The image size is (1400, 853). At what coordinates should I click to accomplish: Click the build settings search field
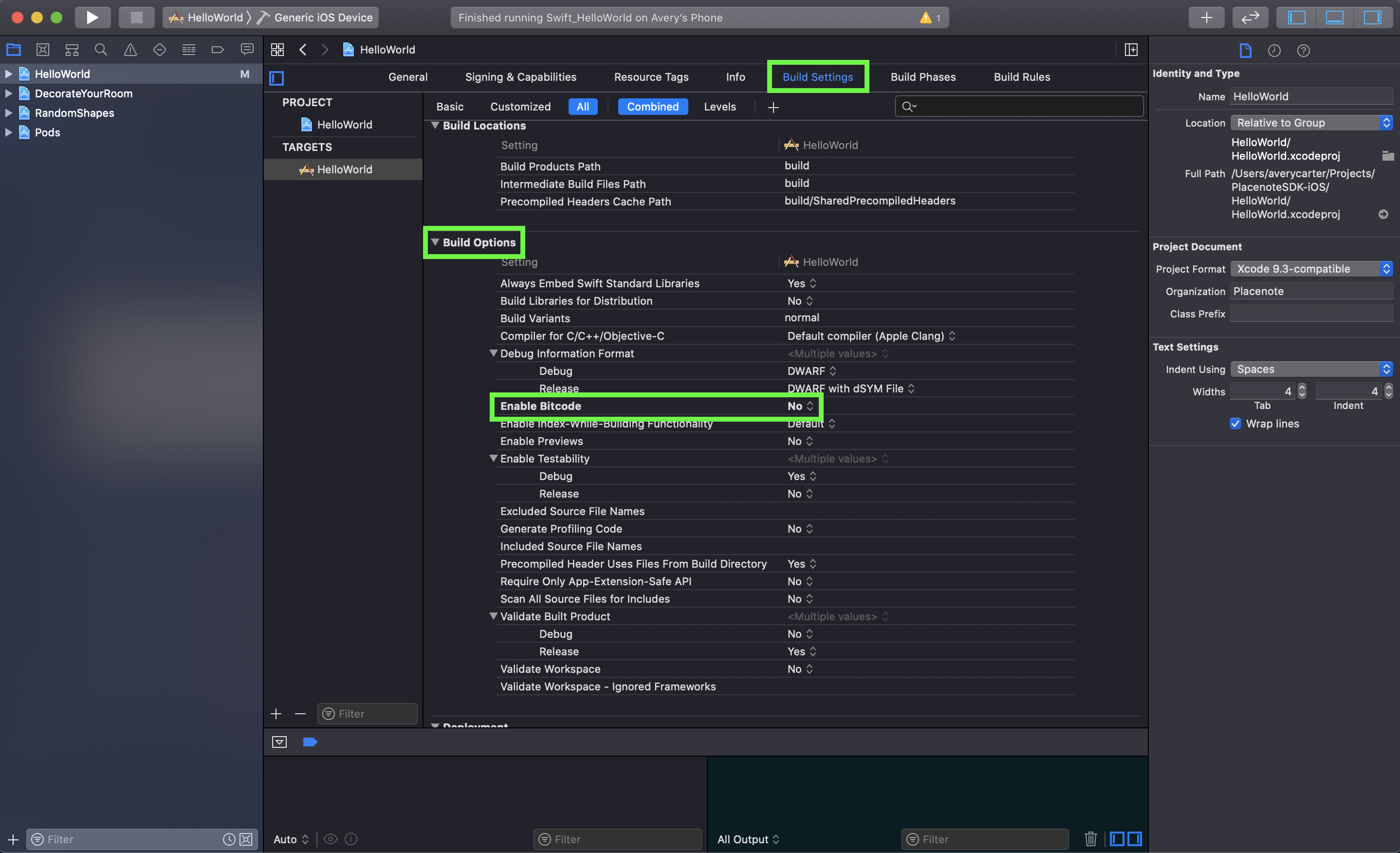[1019, 106]
